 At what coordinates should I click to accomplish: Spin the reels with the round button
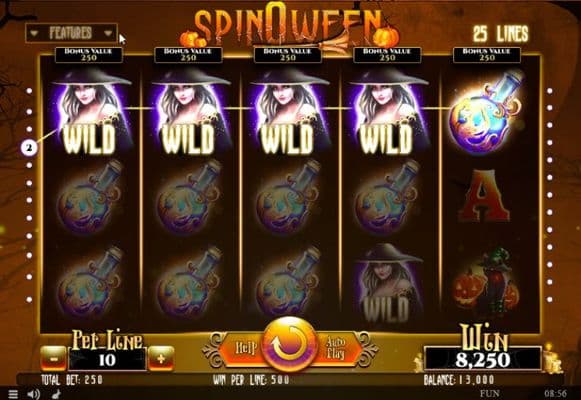coord(289,344)
